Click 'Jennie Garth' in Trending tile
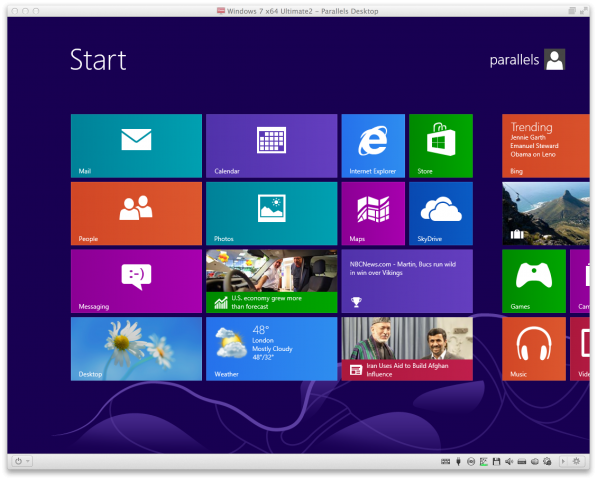This screenshot has height=480, width=597. (528, 137)
